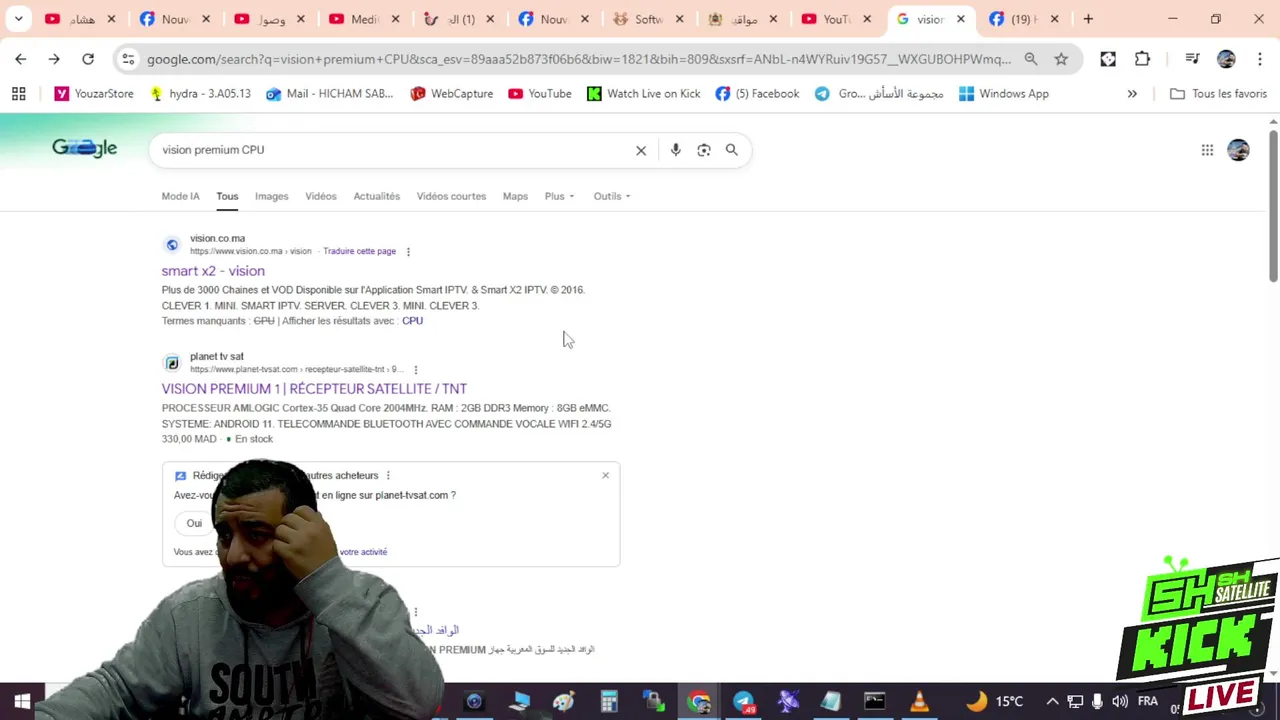View site information icon in address bar
This screenshot has width=1280, height=720.
click(x=127, y=59)
